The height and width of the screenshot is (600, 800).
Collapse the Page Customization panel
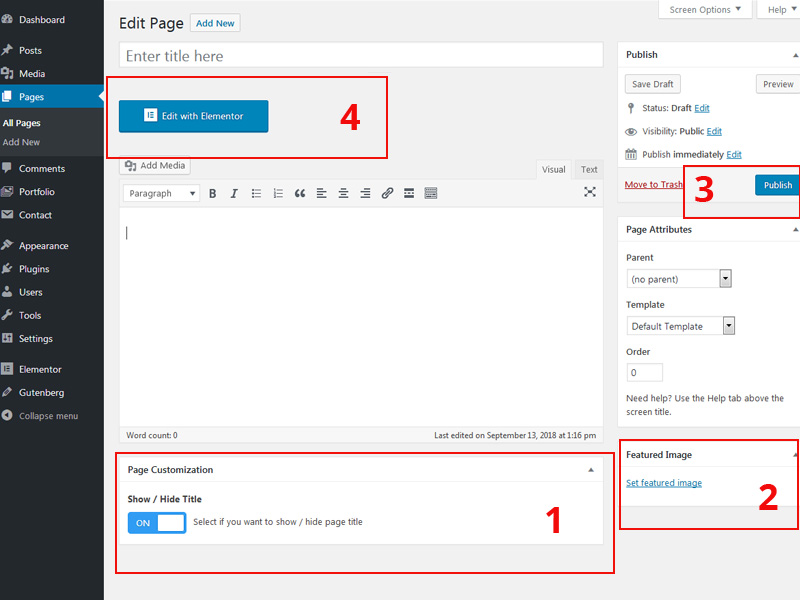click(590, 470)
